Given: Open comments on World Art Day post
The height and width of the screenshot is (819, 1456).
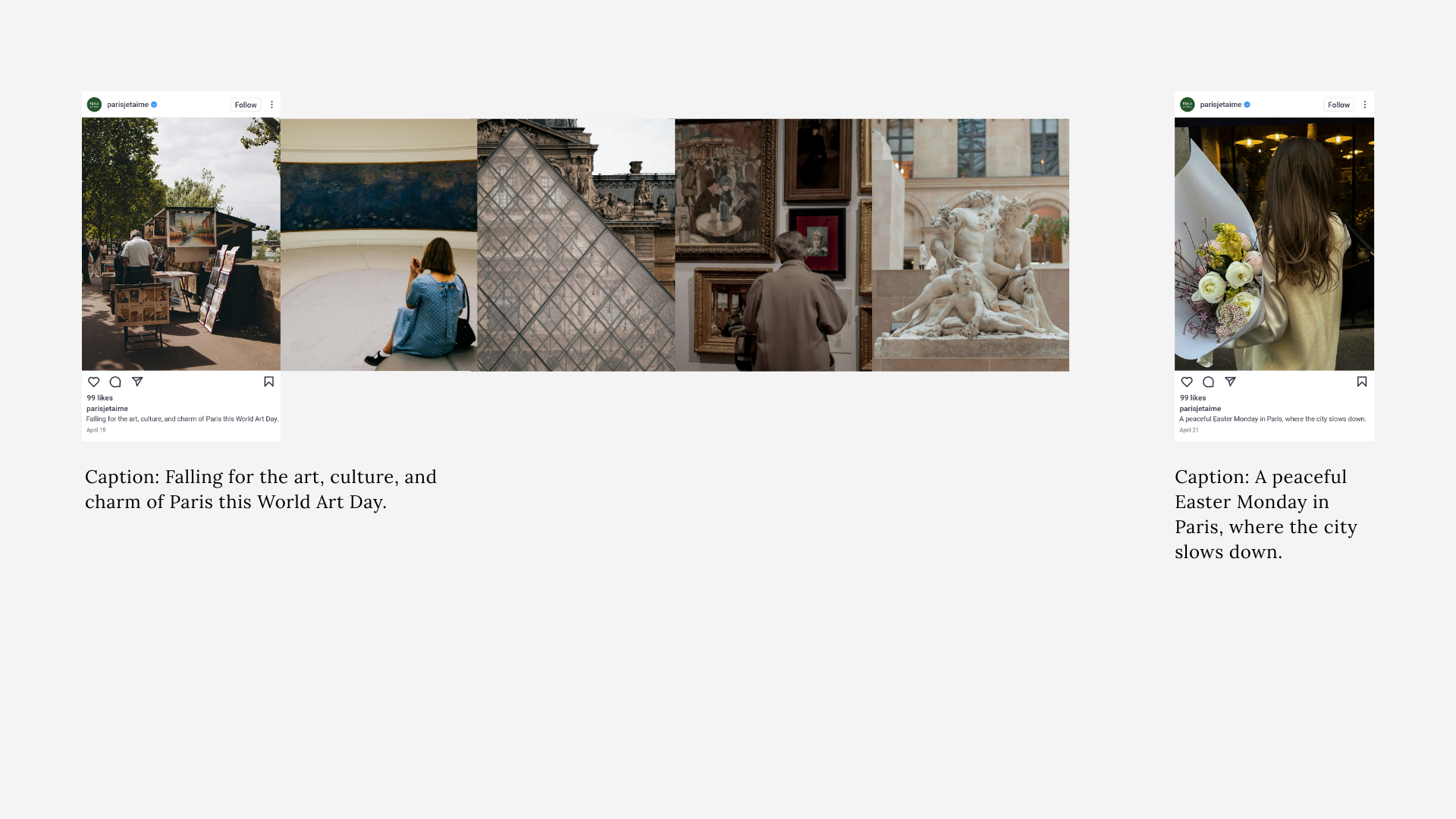Looking at the screenshot, I should [x=115, y=382].
